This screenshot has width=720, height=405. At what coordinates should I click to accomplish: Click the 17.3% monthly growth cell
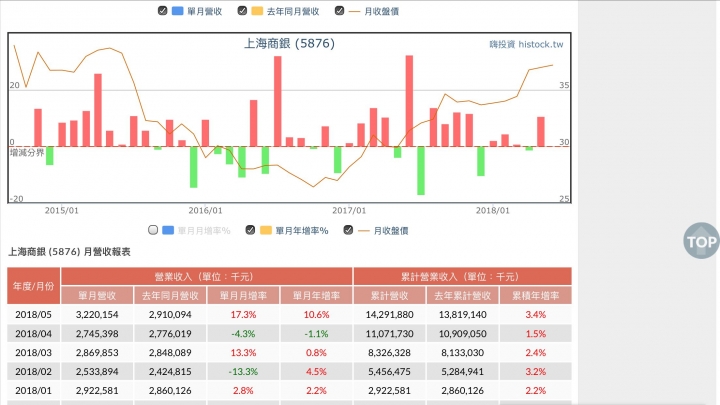(x=243, y=315)
